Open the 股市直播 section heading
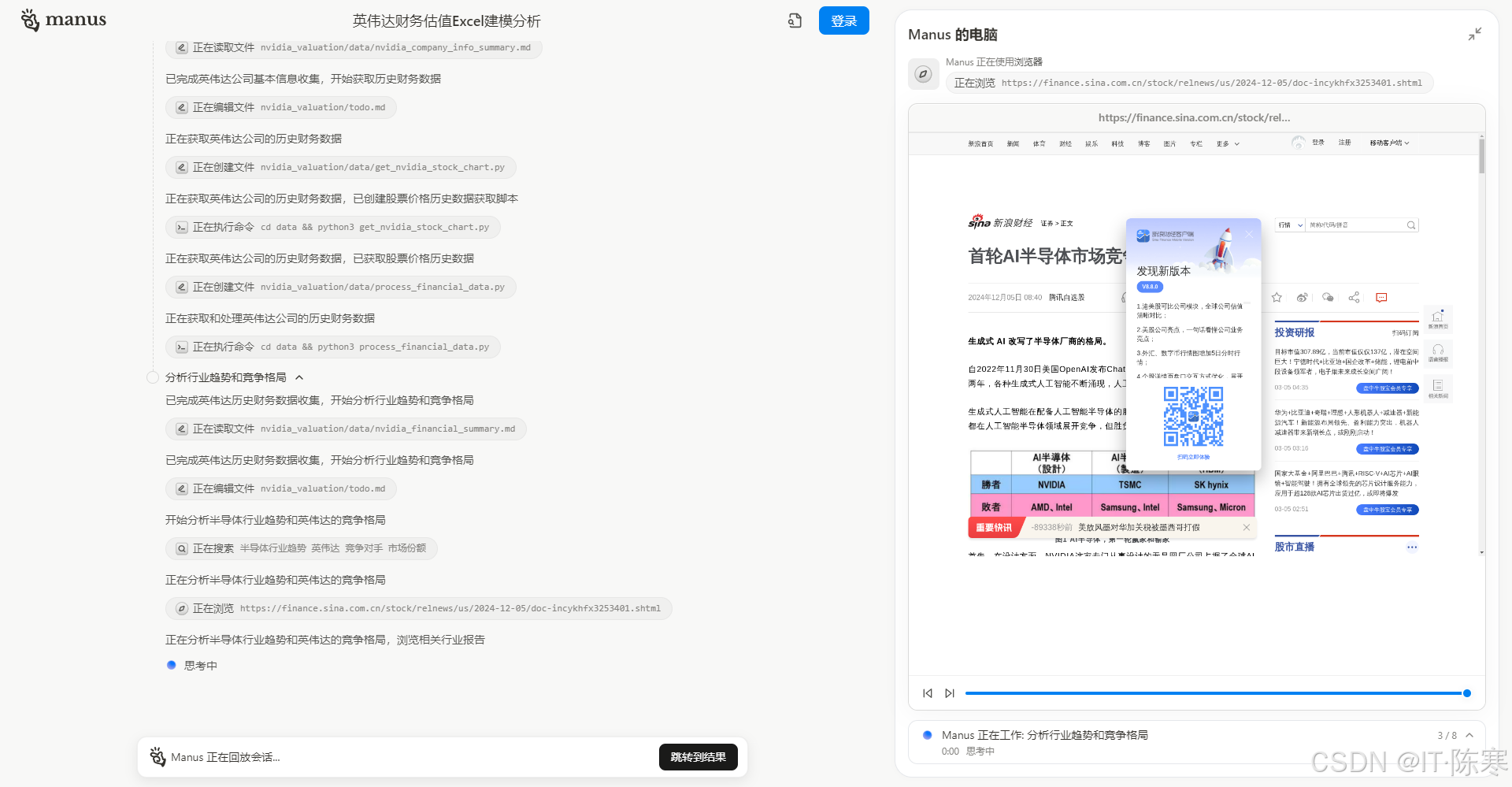 tap(1295, 547)
